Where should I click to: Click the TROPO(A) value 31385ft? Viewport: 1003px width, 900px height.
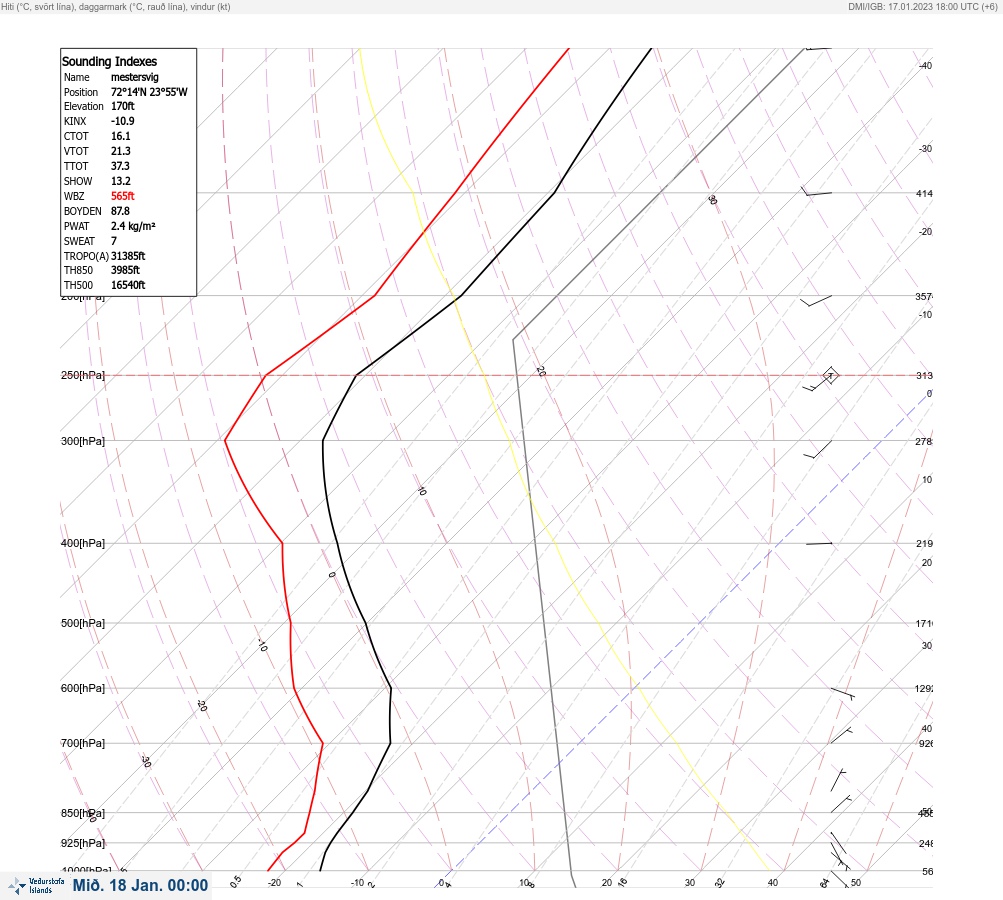coord(128,256)
